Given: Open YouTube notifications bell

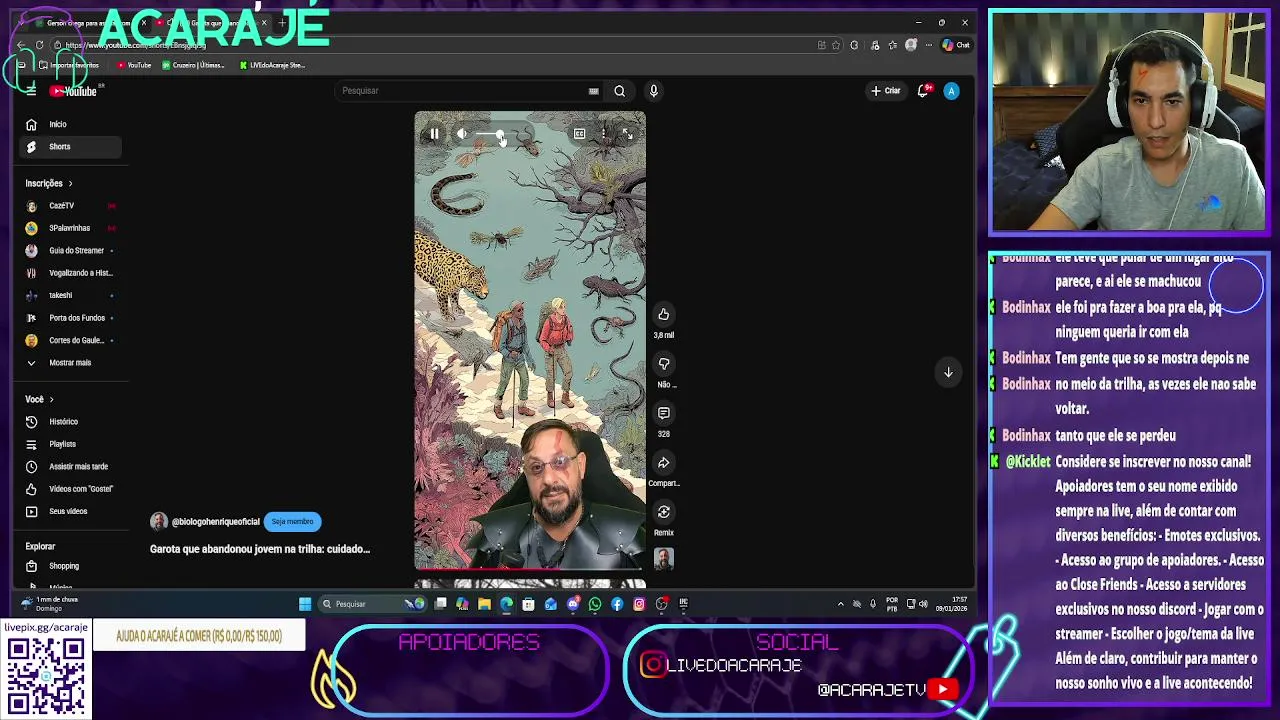Looking at the screenshot, I should point(924,91).
